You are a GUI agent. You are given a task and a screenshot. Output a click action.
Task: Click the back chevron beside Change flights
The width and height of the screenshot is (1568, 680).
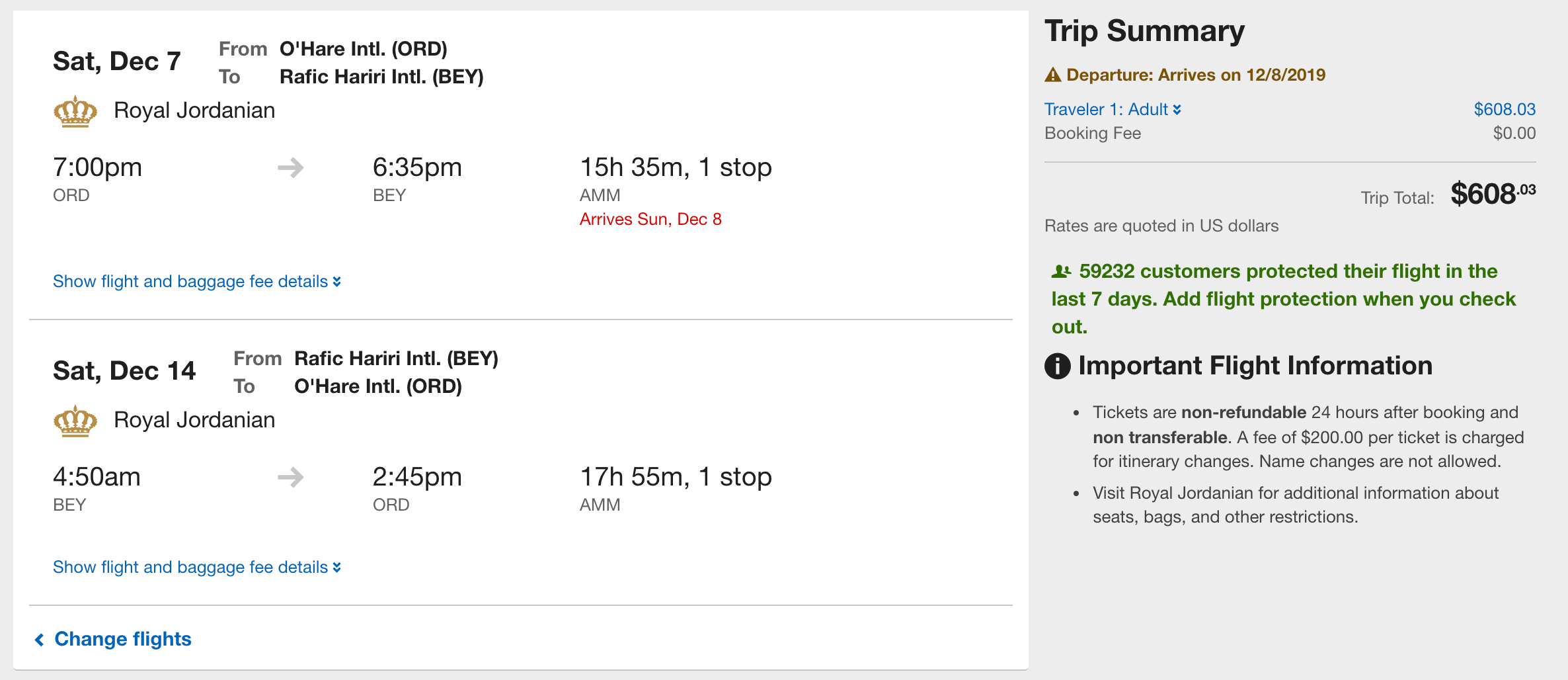tap(40, 640)
